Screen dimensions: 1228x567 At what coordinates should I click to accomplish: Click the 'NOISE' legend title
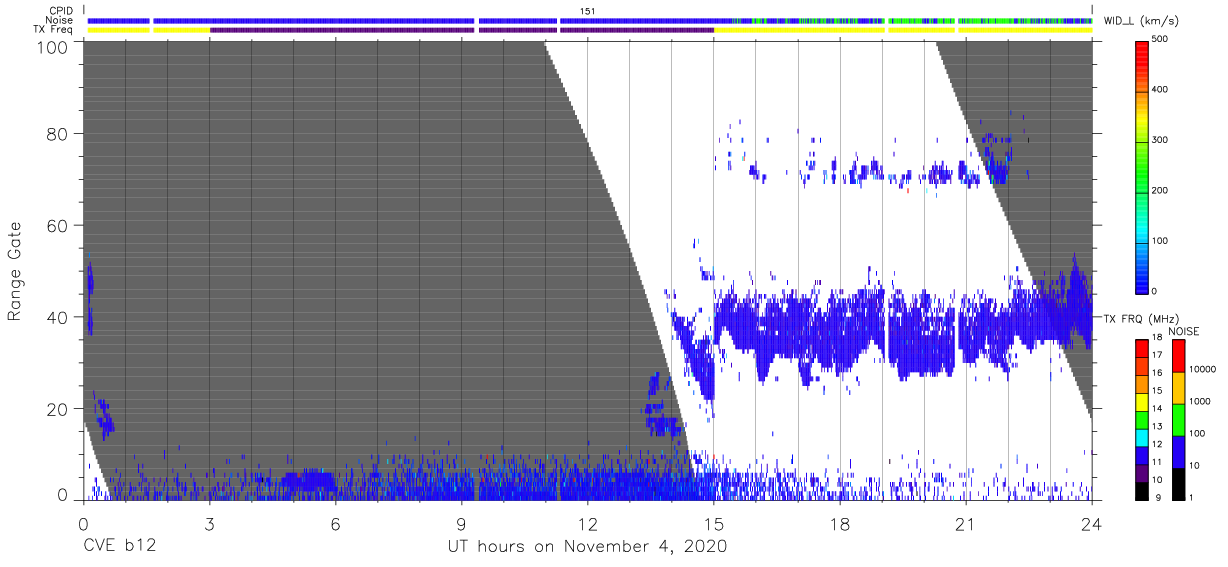(x=1184, y=331)
